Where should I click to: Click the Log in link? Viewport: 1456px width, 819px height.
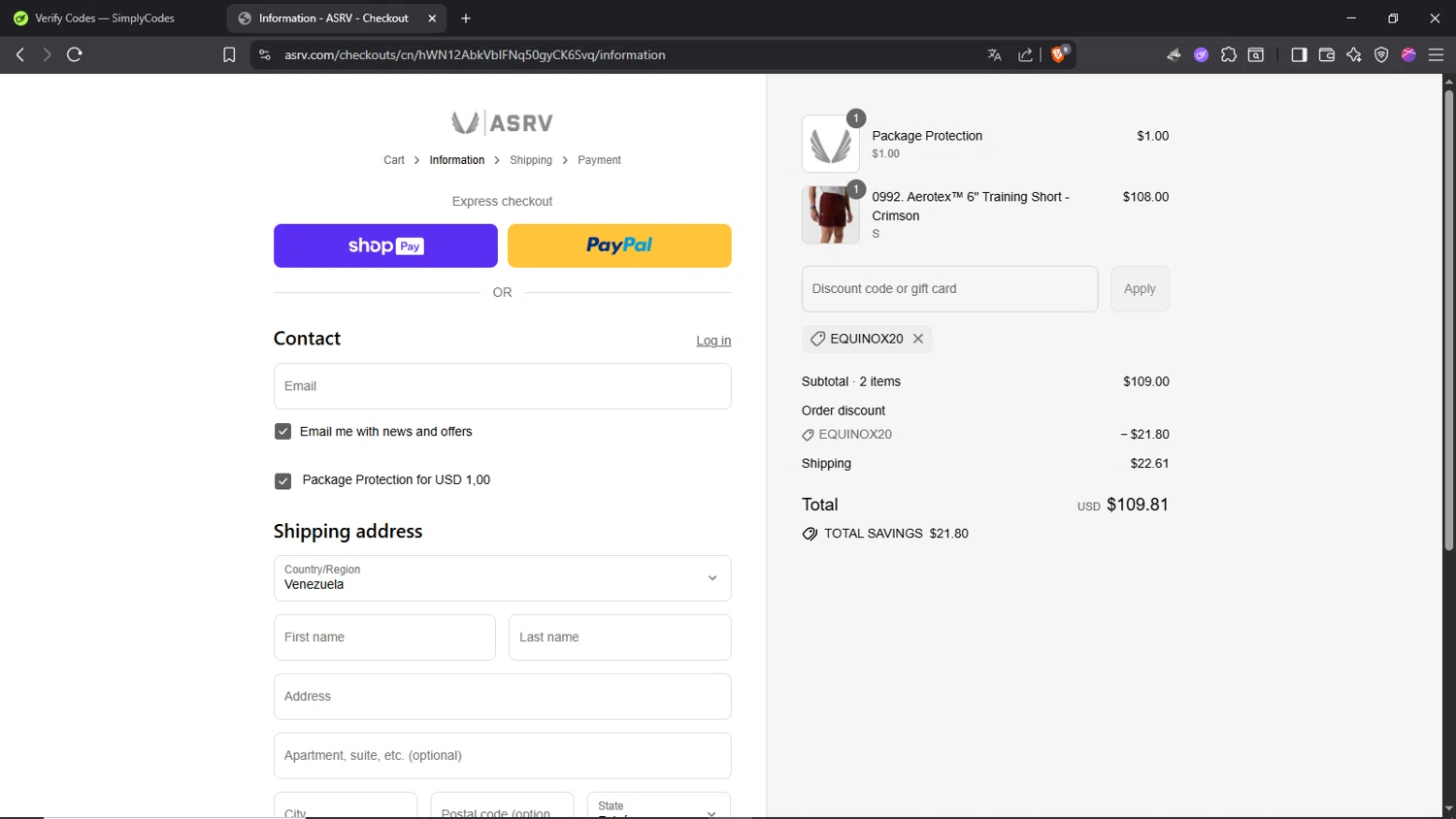pos(713,341)
